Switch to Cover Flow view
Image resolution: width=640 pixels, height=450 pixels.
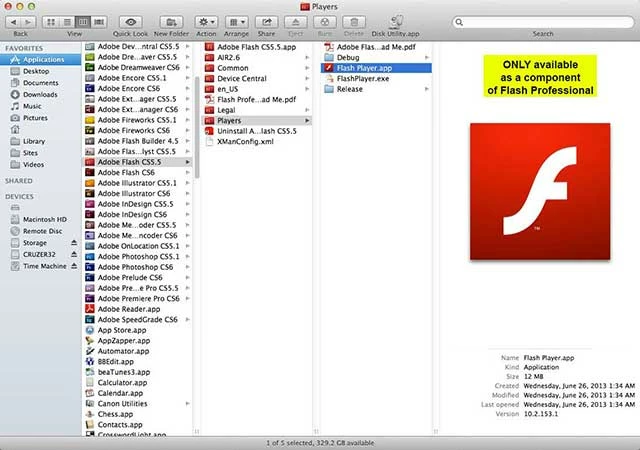99,22
